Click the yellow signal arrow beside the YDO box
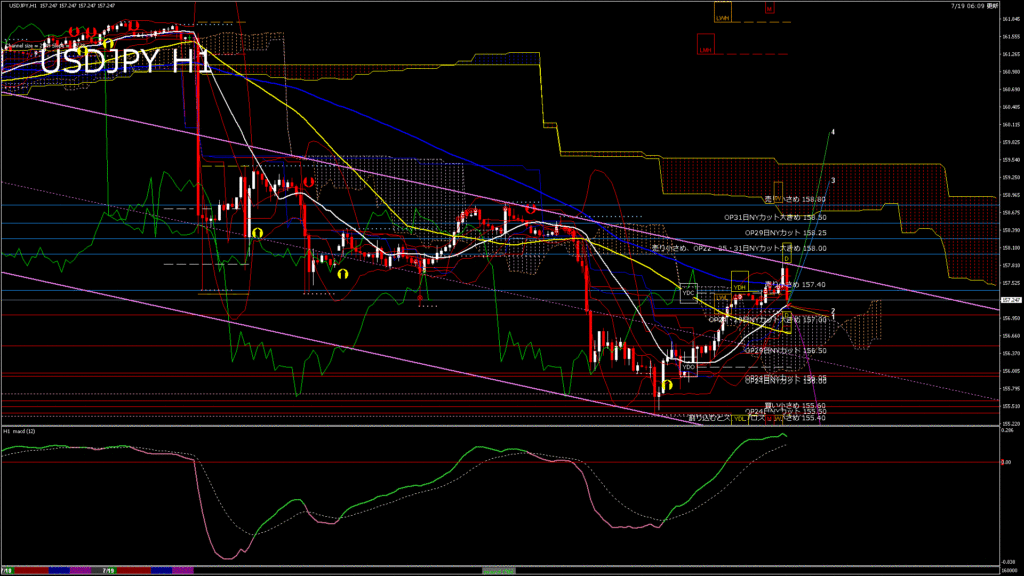 tap(667, 385)
